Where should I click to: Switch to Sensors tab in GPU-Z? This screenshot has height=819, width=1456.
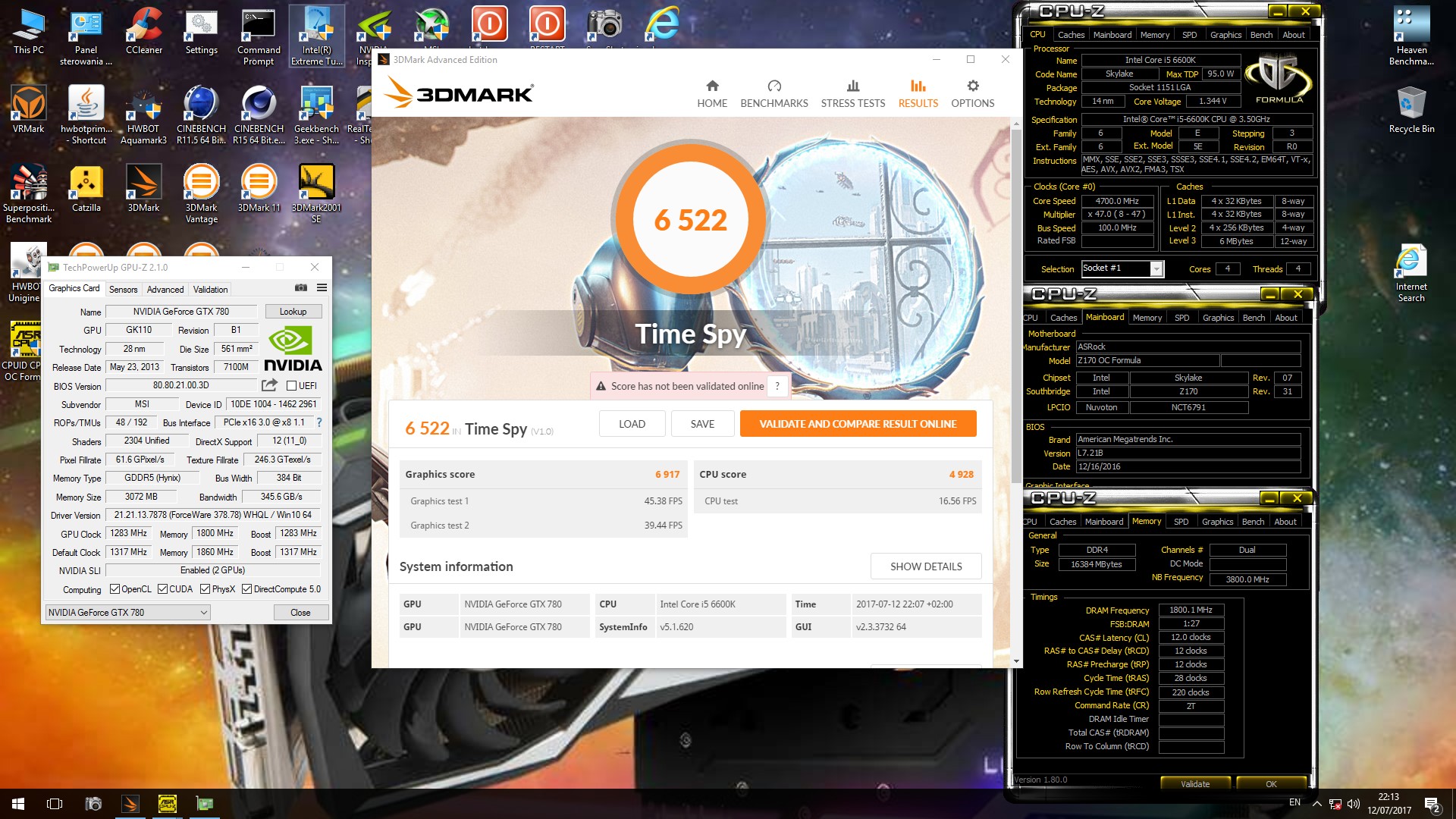pos(123,290)
